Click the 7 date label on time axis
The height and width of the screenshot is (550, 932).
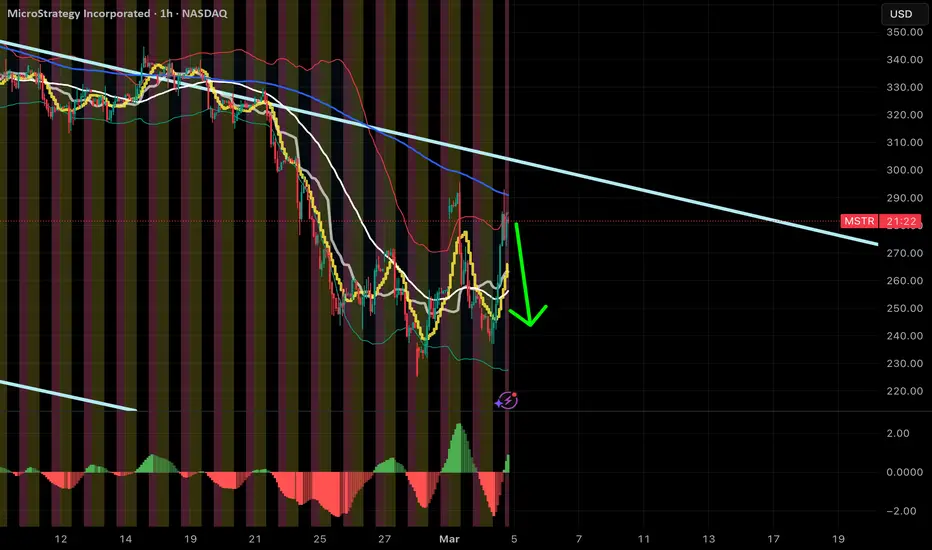pyautogui.click(x=579, y=539)
